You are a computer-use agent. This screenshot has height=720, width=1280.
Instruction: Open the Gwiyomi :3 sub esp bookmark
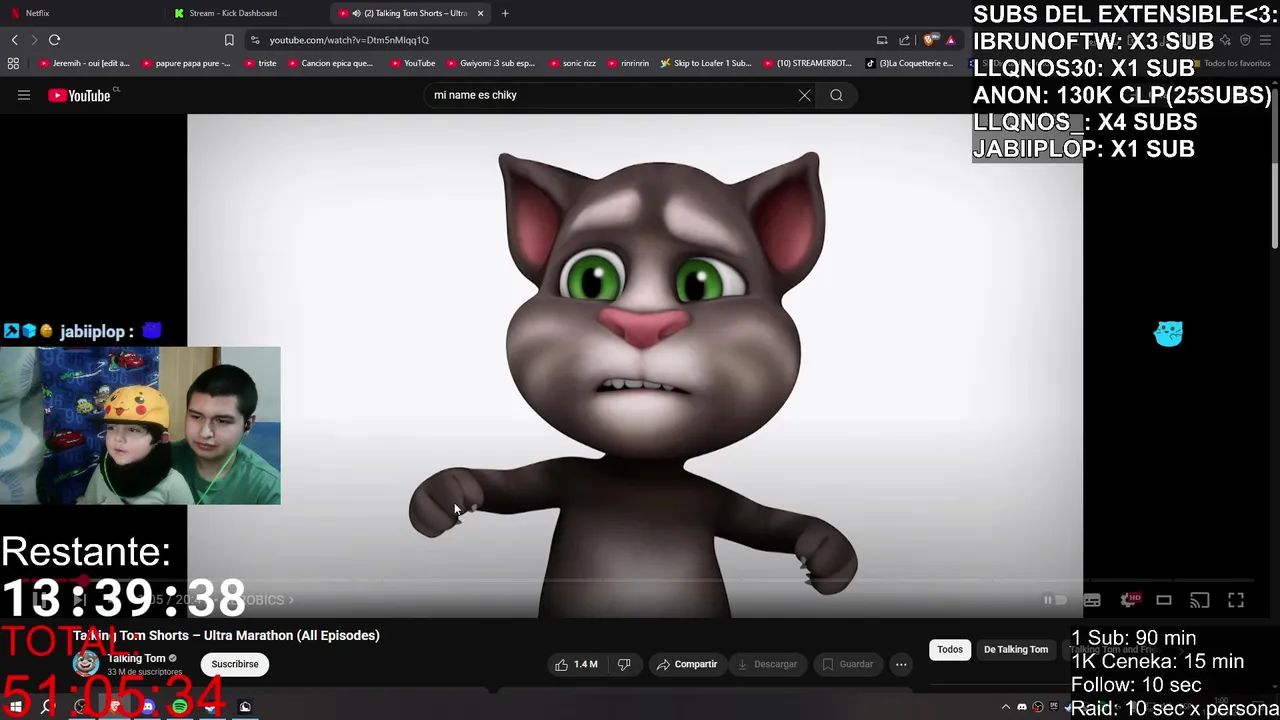point(490,63)
